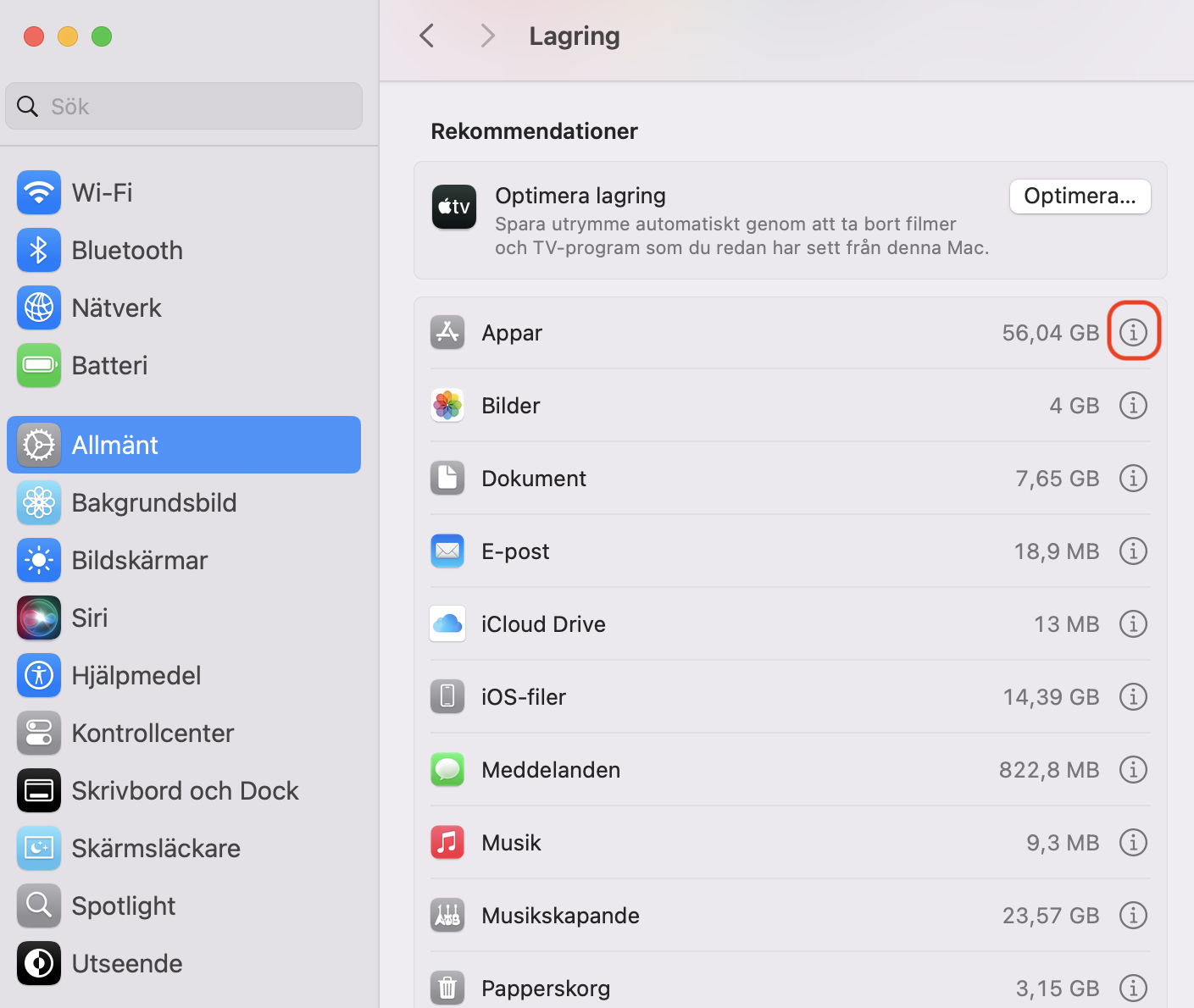Viewport: 1194px width, 1008px height.
Task: Open info button for iCloud Drive
Action: pos(1133,624)
